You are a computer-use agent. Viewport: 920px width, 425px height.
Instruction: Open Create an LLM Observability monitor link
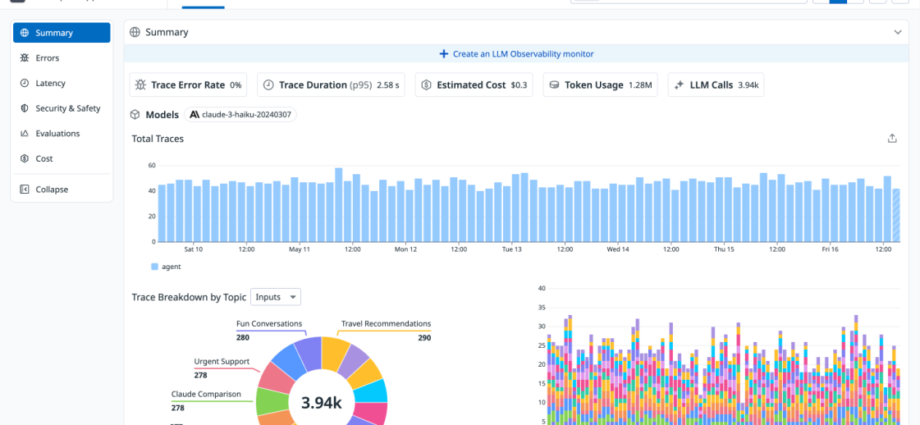tap(517, 54)
